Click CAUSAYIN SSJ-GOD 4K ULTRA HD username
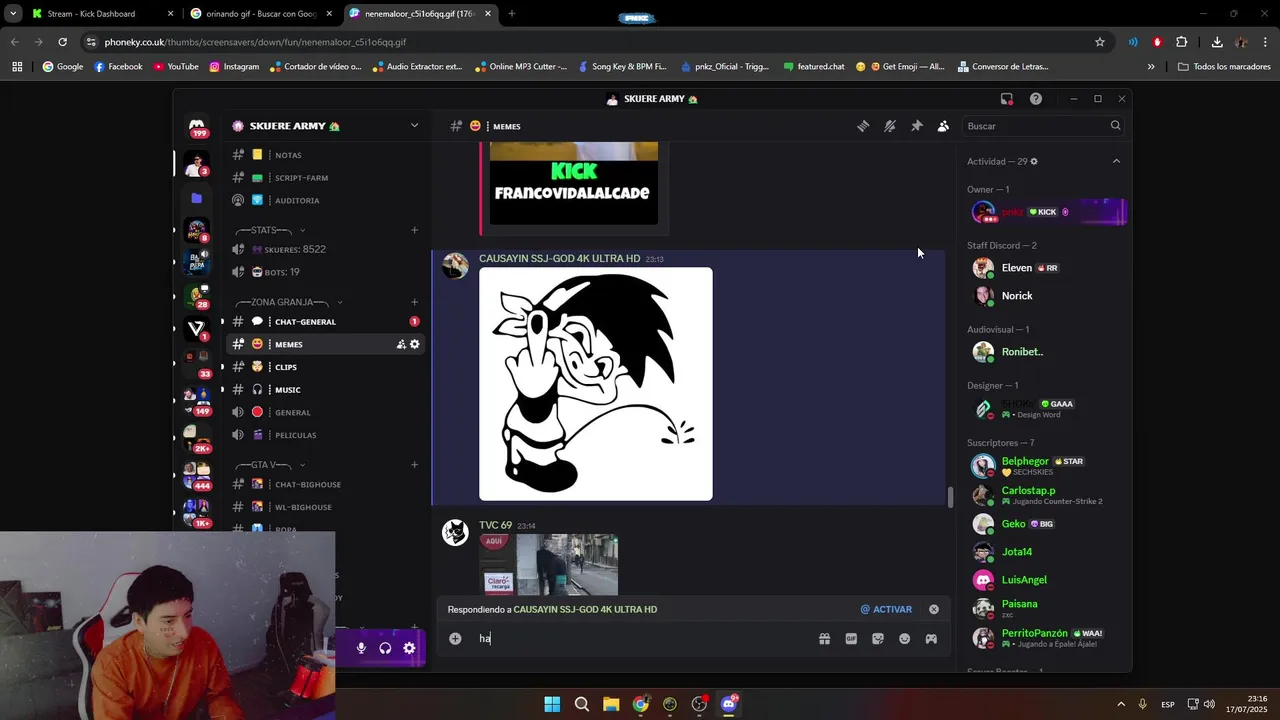 click(559, 258)
